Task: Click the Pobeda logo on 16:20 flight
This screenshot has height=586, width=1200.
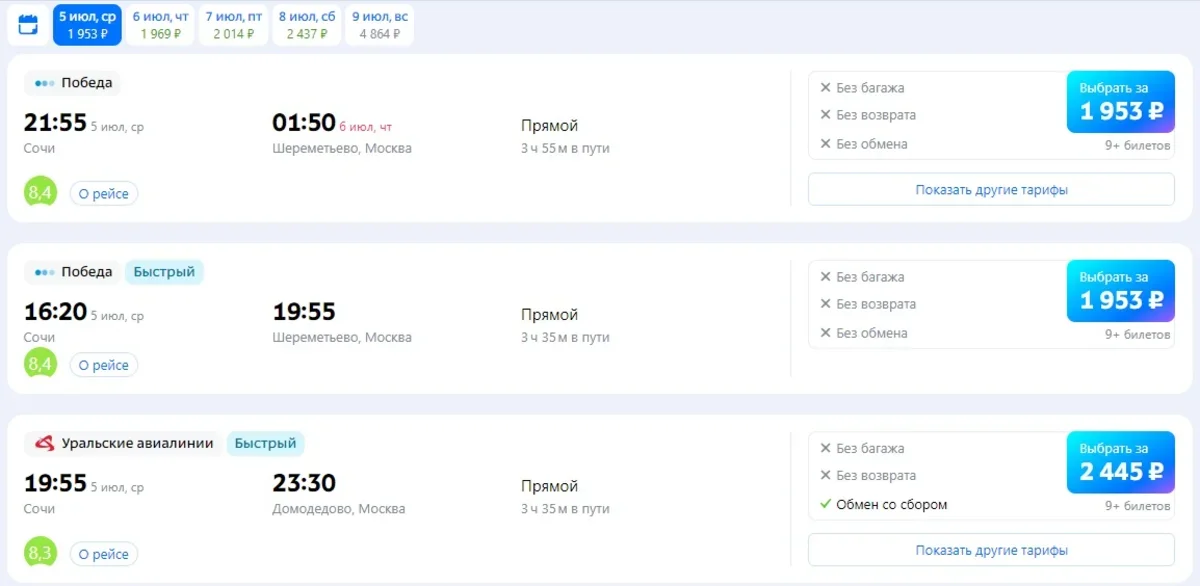Action: tap(45, 272)
